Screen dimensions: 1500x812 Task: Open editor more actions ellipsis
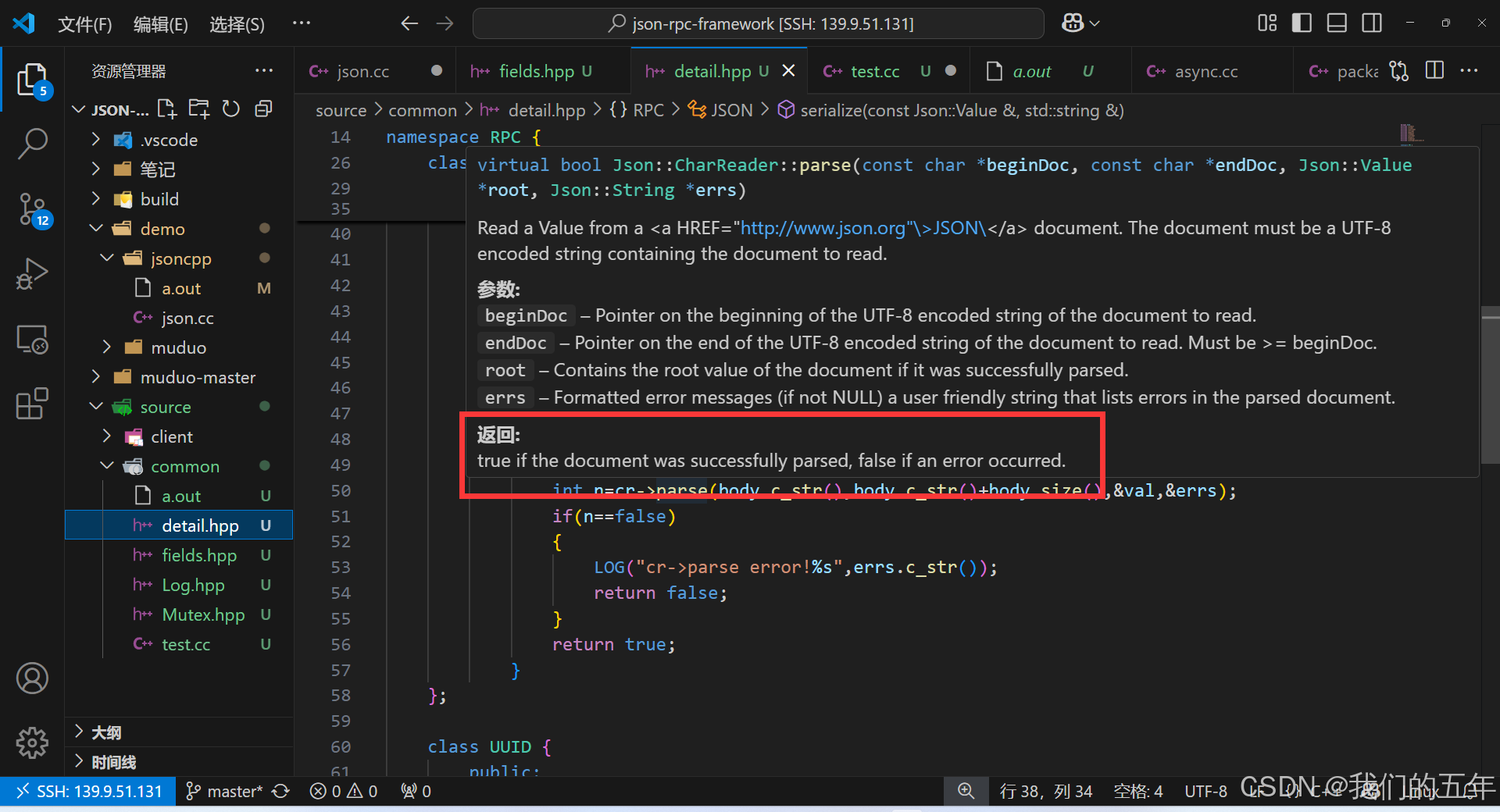(1469, 70)
